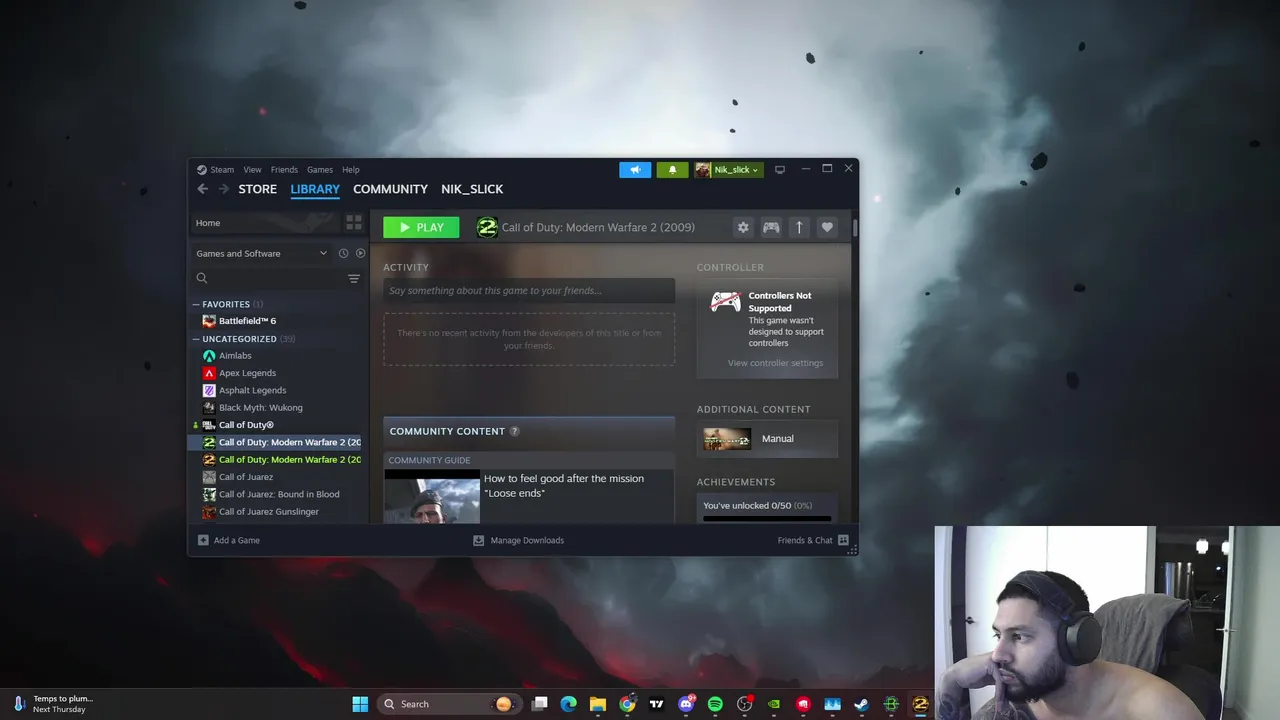Open the Windows Start menu
Image resolution: width=1280 pixels, height=720 pixels.
tap(360, 704)
